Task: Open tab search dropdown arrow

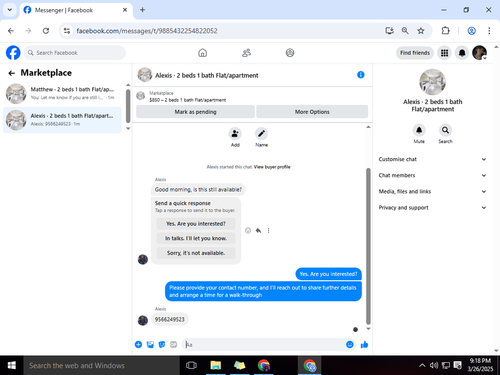Action: pos(10,10)
